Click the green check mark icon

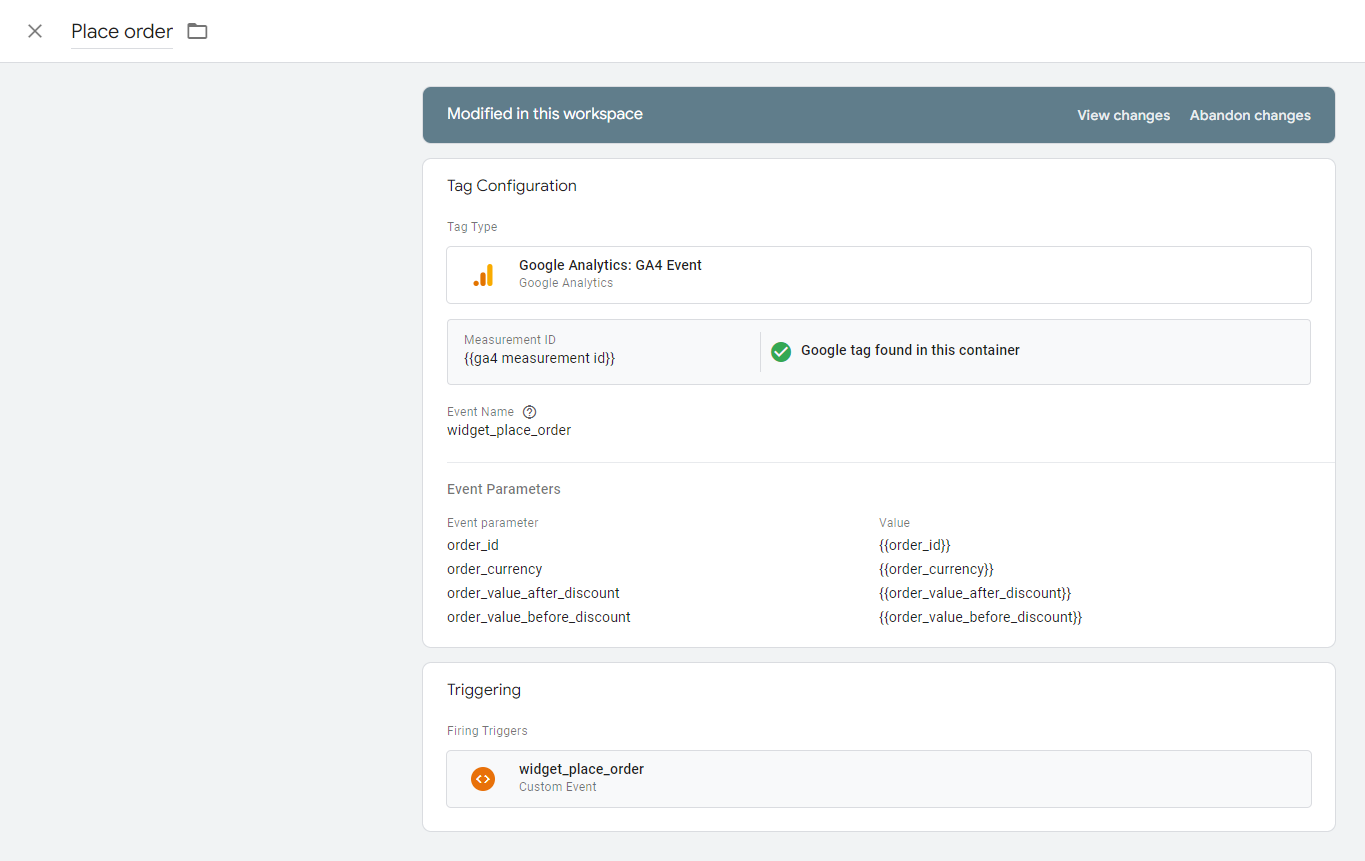click(781, 351)
